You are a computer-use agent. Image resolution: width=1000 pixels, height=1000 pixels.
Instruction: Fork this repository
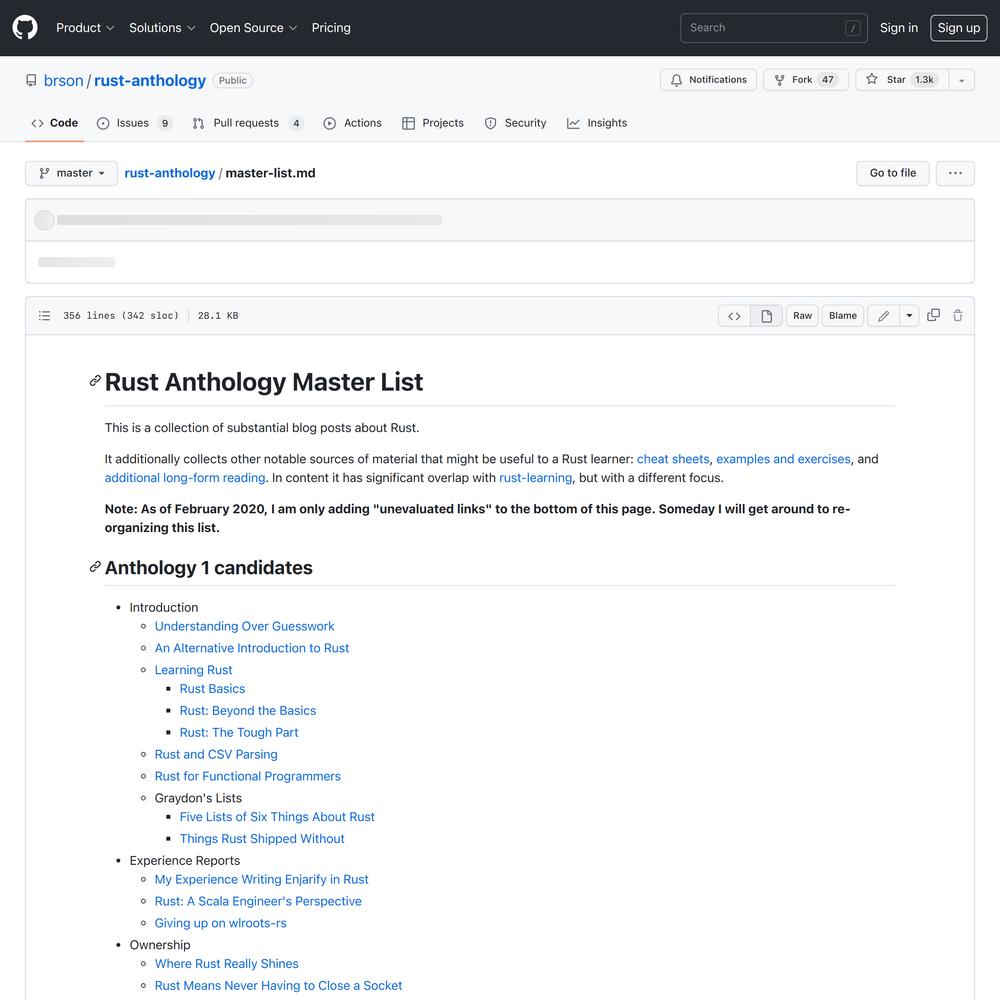(806, 80)
